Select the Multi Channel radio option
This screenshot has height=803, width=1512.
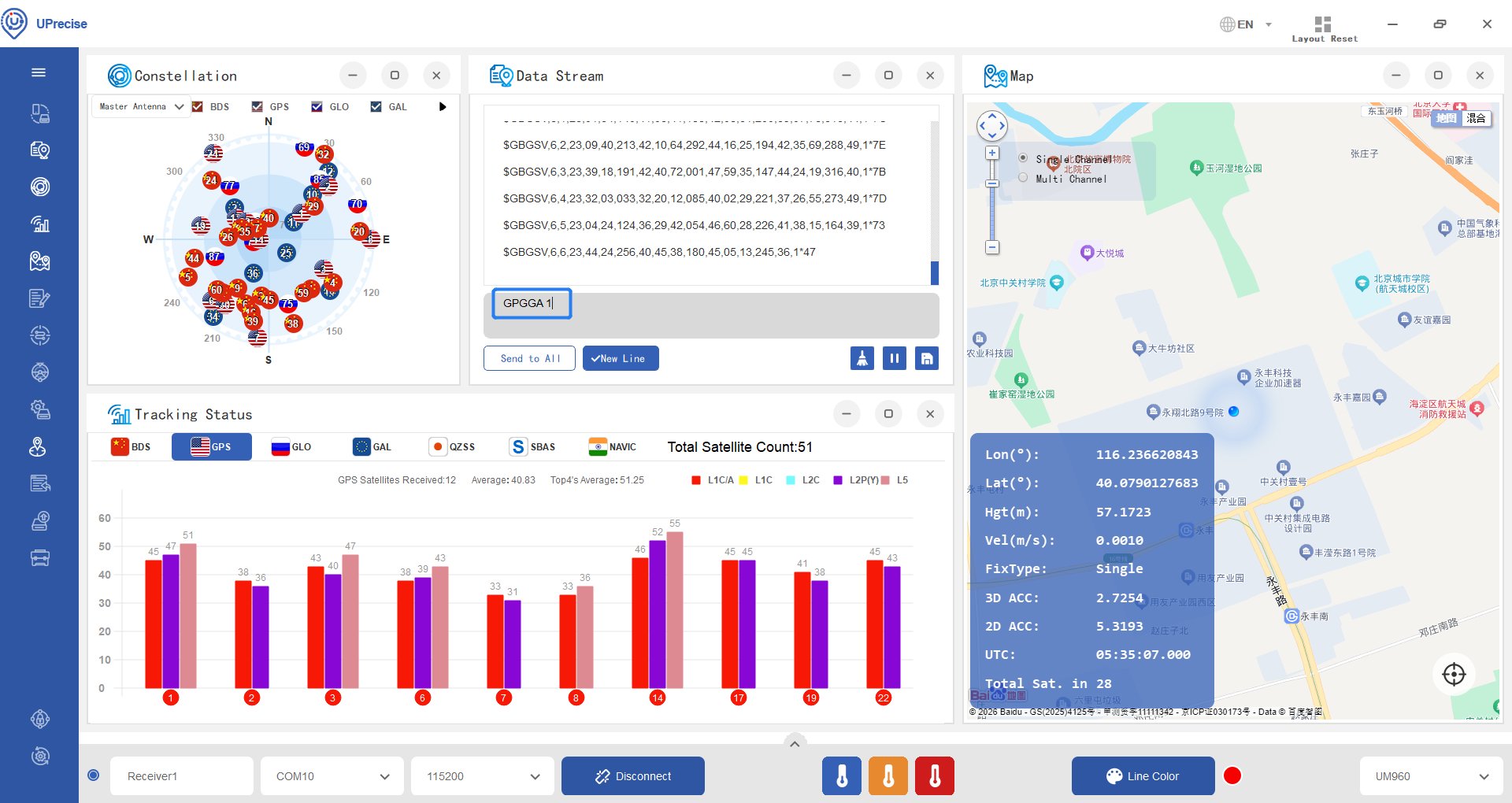pyautogui.click(x=1023, y=178)
